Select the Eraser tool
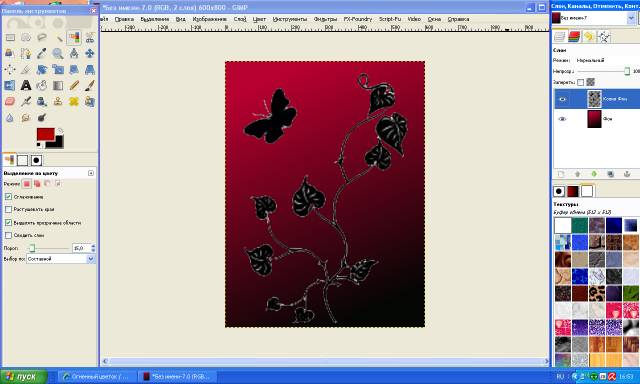 coord(10,101)
